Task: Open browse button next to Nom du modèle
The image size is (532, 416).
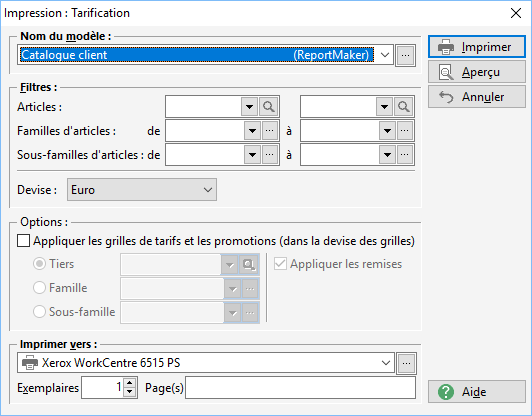Action: click(x=405, y=55)
